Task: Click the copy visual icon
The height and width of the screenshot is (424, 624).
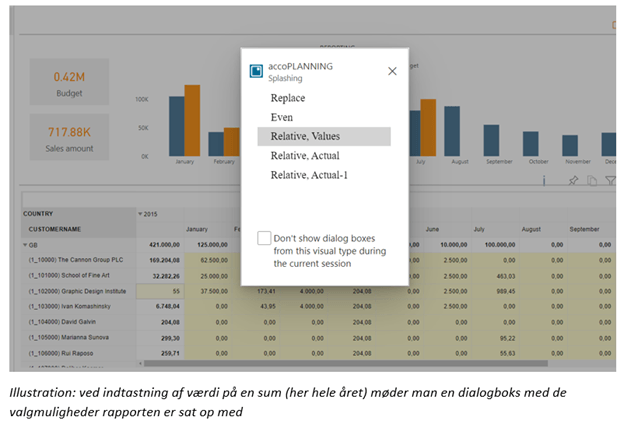Action: pyautogui.click(x=592, y=181)
